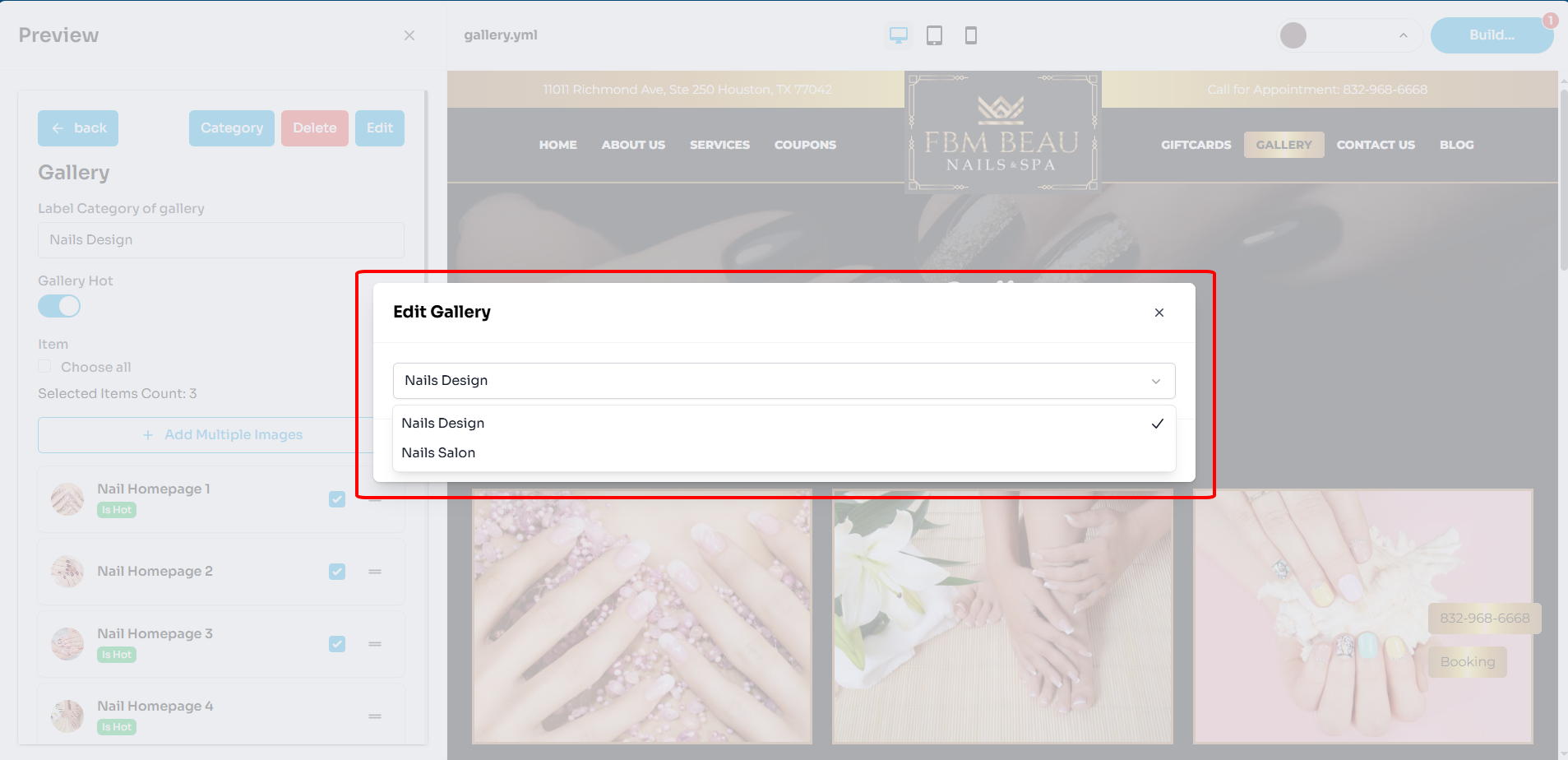The width and height of the screenshot is (1568, 760).
Task: Select Nails Salon from dropdown list
Action: point(438,453)
